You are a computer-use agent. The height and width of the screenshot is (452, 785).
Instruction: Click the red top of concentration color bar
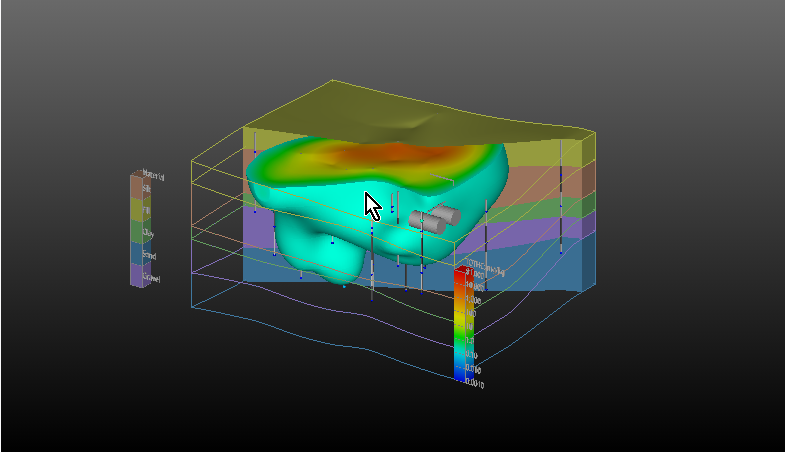460,277
